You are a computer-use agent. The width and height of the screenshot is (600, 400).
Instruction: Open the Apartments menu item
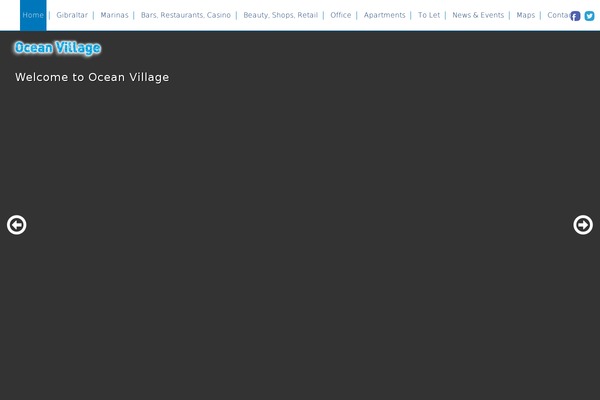point(384,15)
